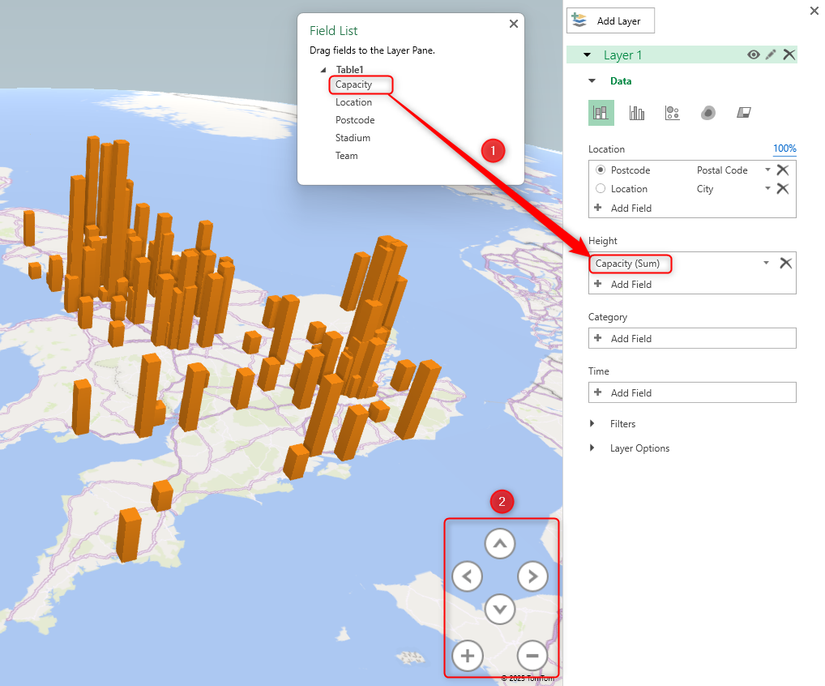Image resolution: width=825 pixels, height=686 pixels.
Task: Zoom in on the map
Action: coord(467,656)
